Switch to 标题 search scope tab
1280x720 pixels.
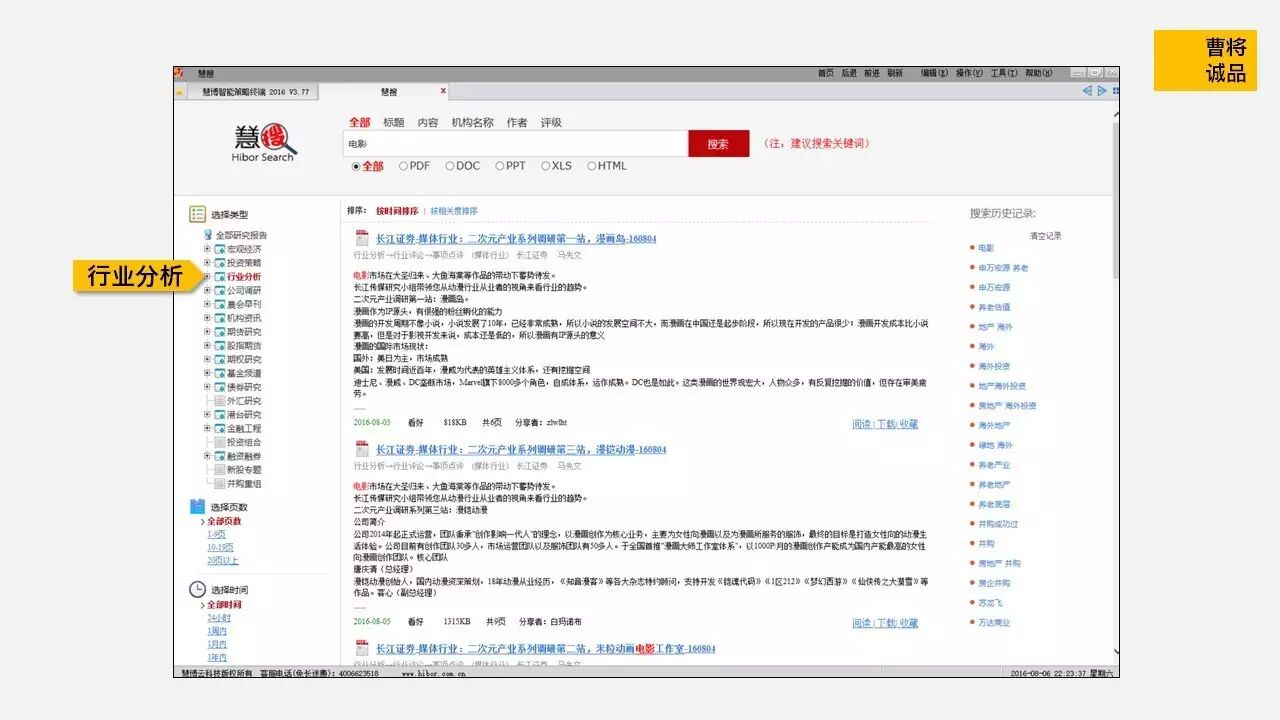pyautogui.click(x=394, y=122)
